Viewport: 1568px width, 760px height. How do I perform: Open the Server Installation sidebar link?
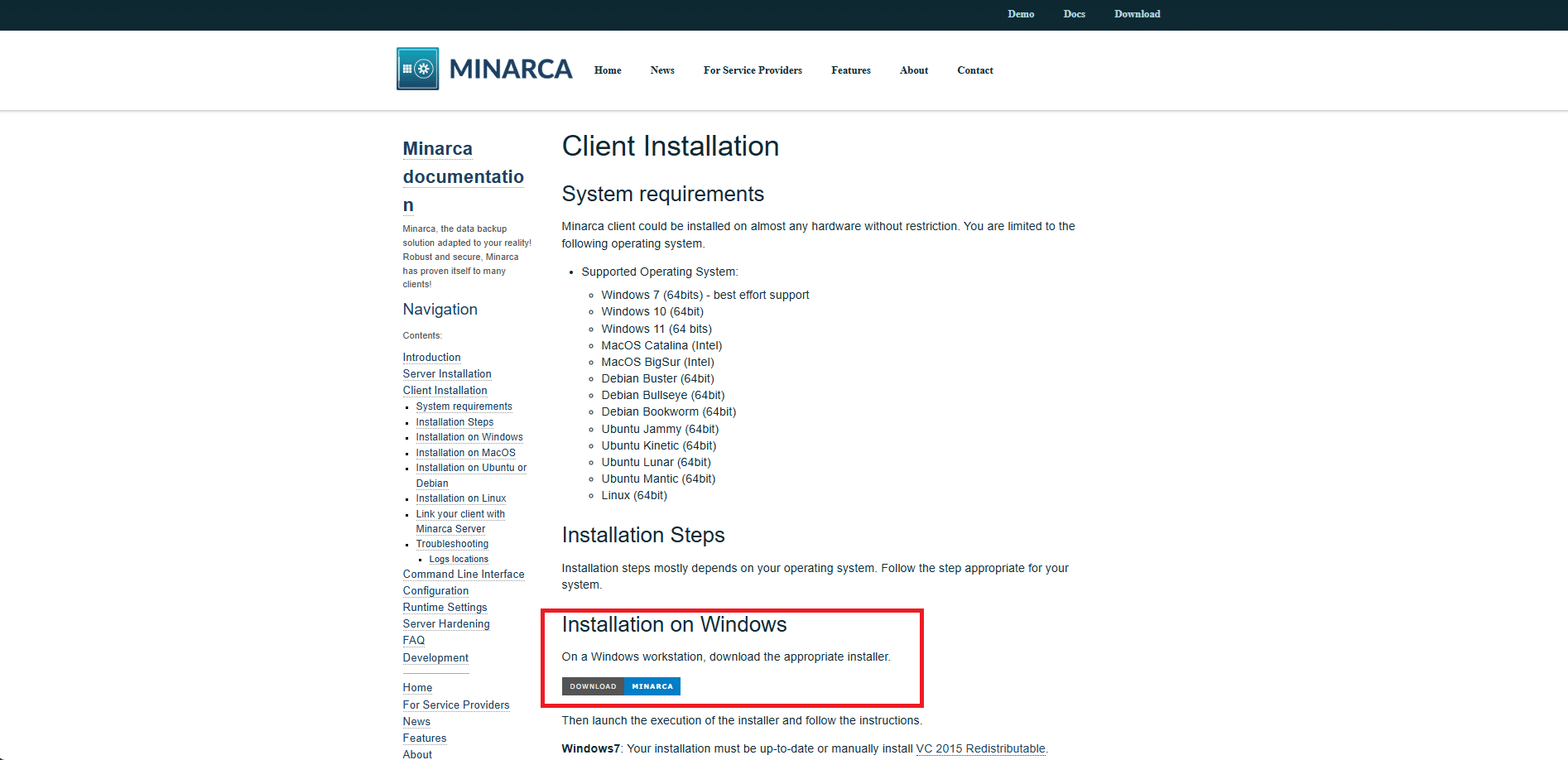[x=447, y=374]
